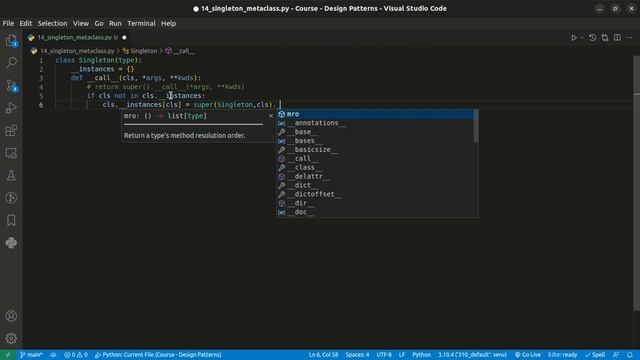
Task: Toggle the Spell checker status
Action: (595, 355)
